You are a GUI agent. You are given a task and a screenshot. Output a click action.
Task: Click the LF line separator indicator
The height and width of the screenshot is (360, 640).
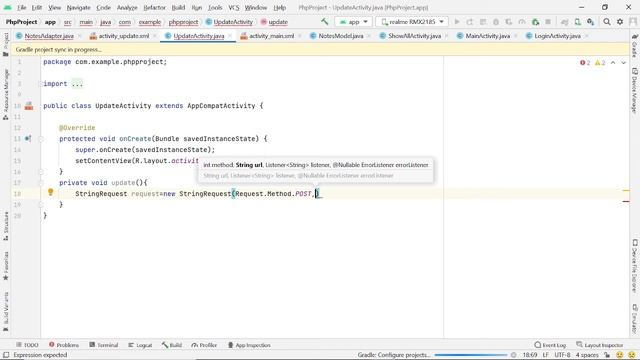tap(545, 355)
